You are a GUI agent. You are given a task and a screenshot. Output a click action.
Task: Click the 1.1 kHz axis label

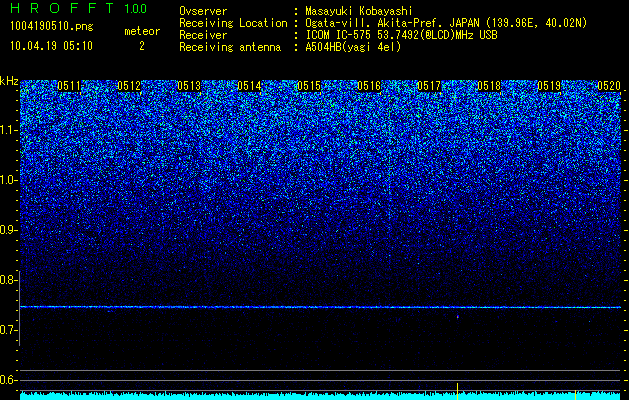[x=9, y=130]
